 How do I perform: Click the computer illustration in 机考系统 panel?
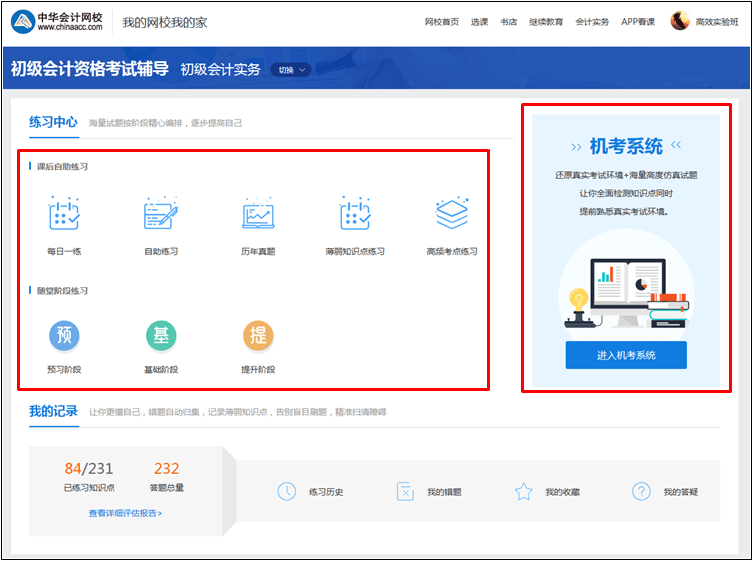click(626, 292)
